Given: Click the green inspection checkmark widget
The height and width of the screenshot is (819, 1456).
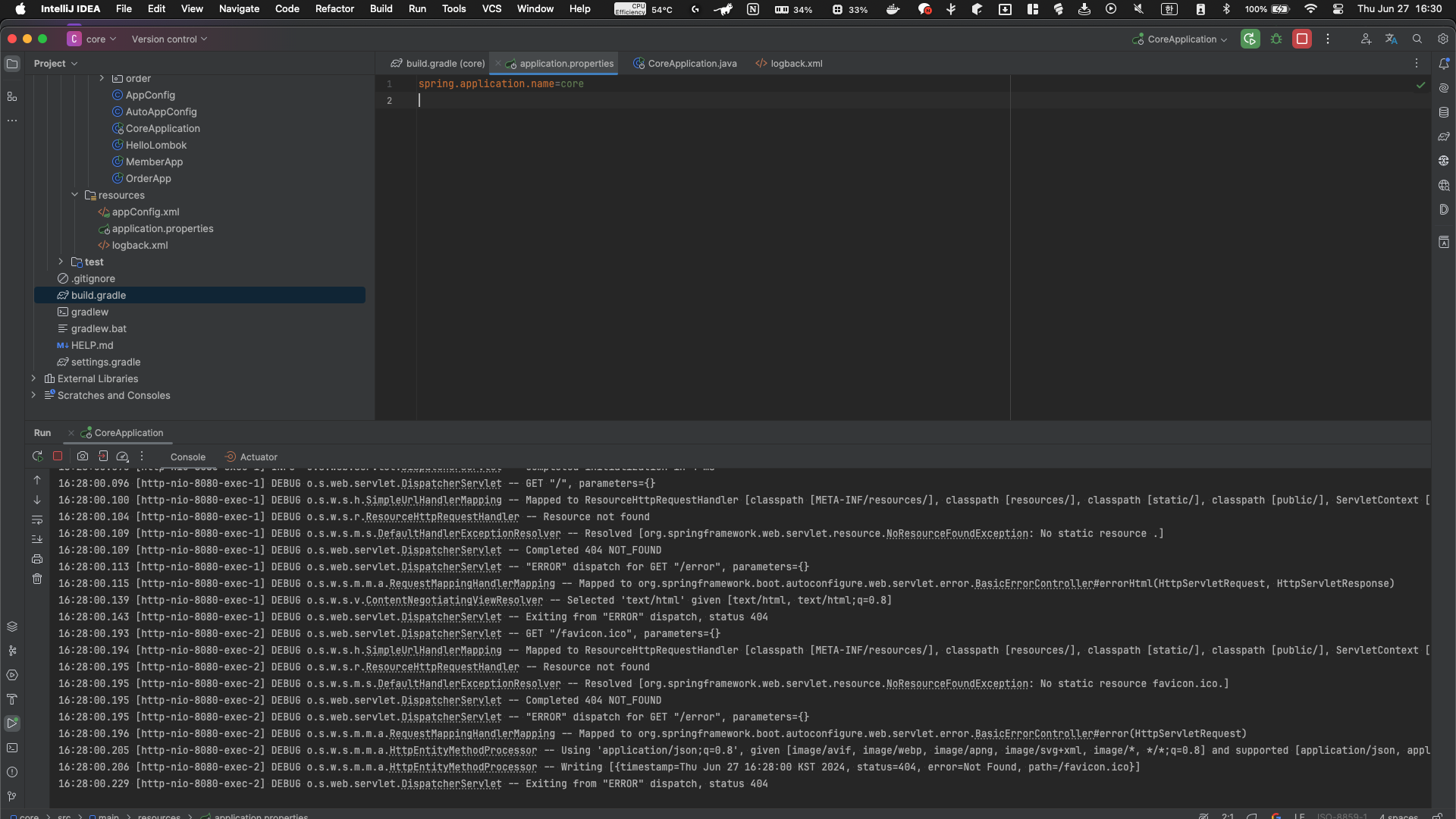Looking at the screenshot, I should pyautogui.click(x=1420, y=85).
